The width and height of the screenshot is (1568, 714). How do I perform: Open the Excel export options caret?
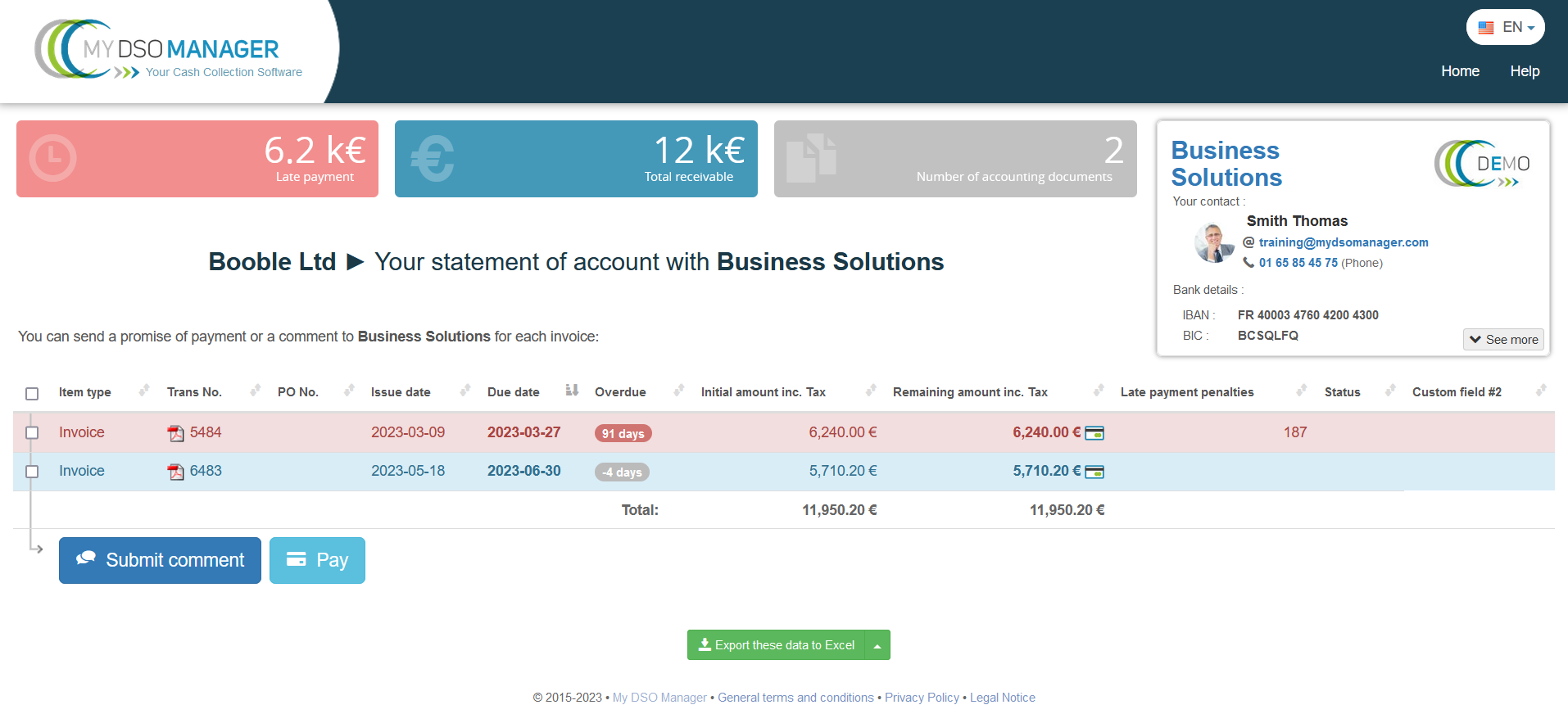pos(877,645)
